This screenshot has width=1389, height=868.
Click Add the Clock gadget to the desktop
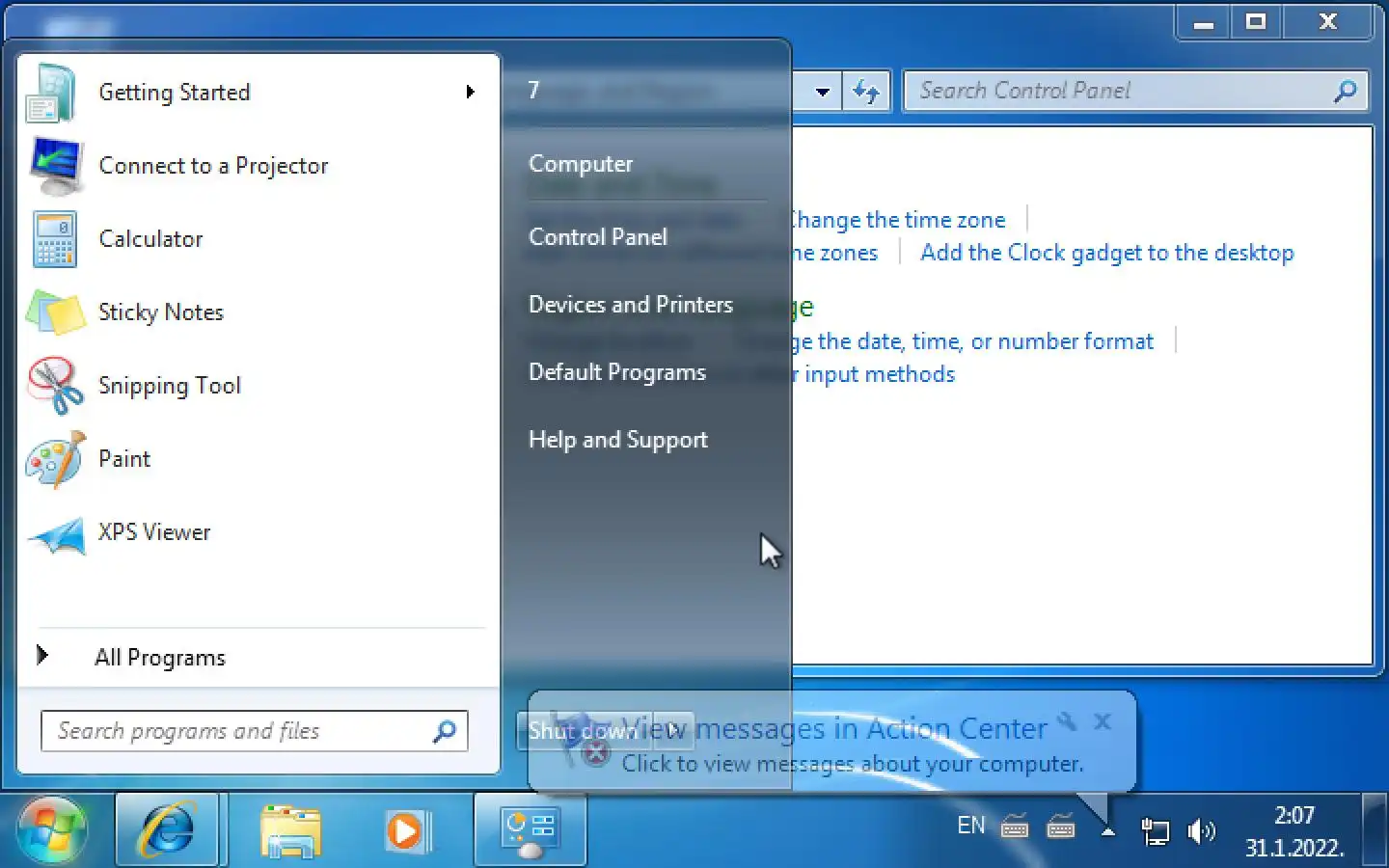pos(1107,253)
